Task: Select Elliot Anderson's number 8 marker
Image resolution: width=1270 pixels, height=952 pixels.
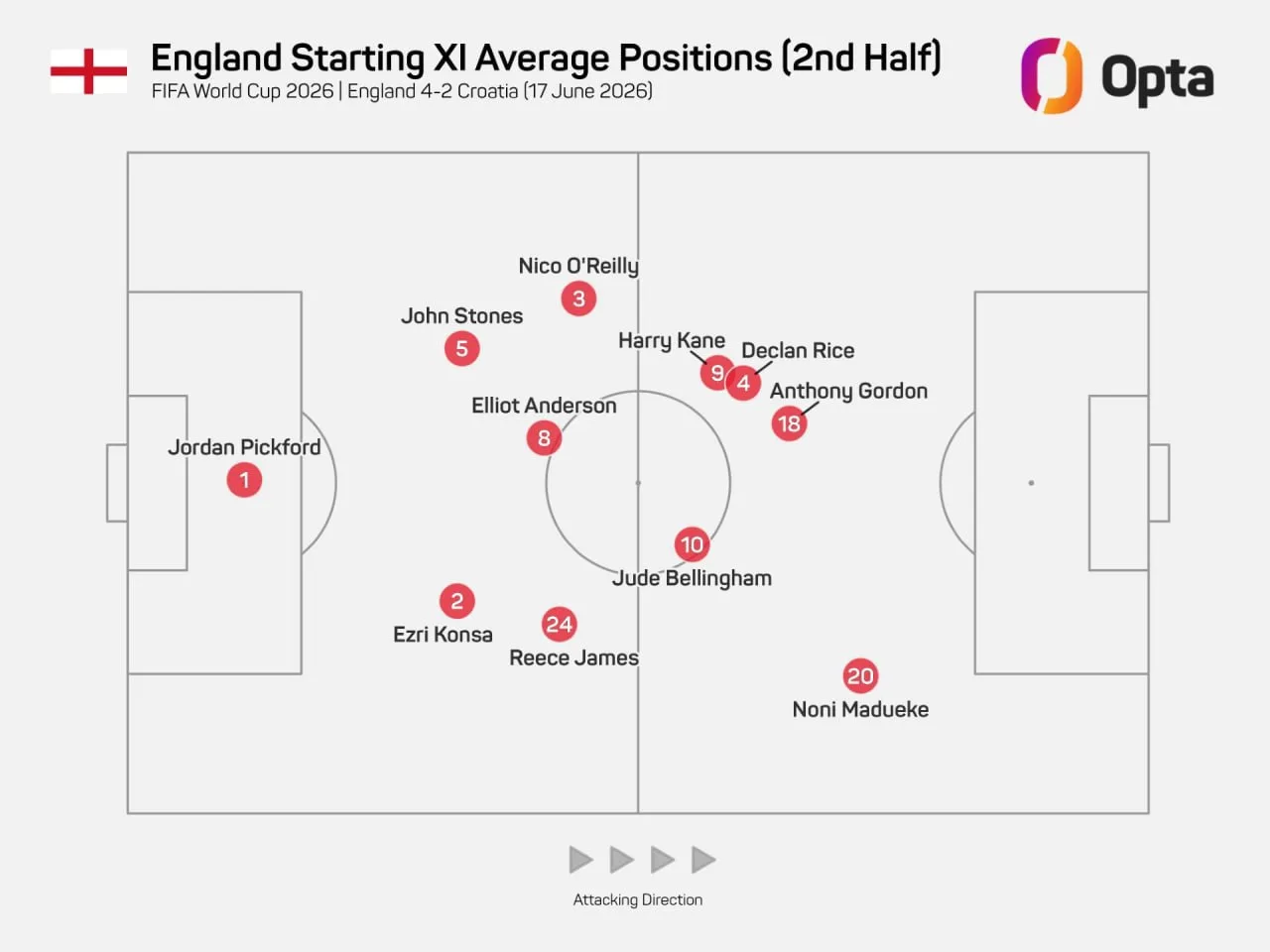Action: pos(544,438)
